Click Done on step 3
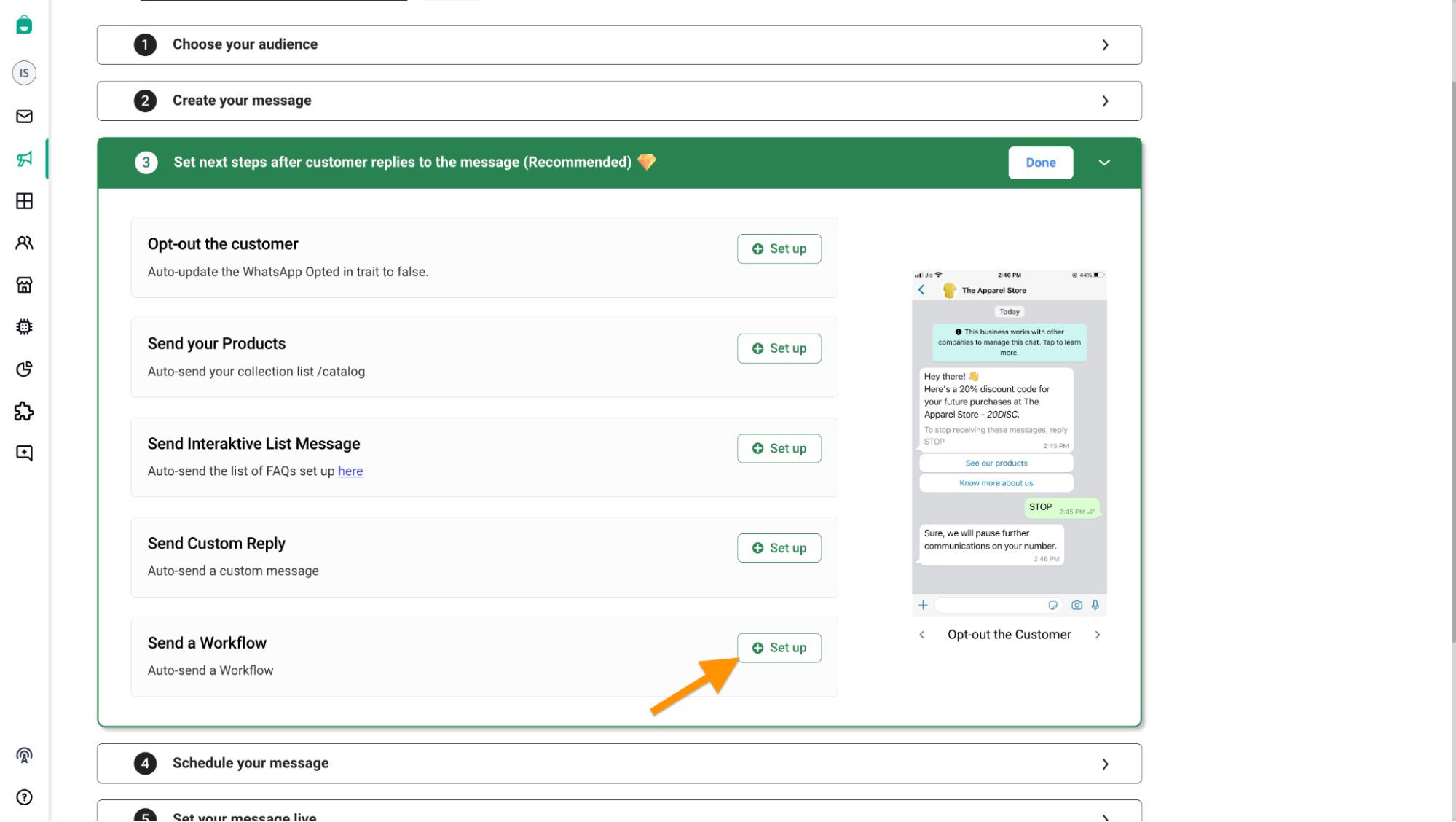Viewport: 1456px width, 822px height. [1040, 163]
